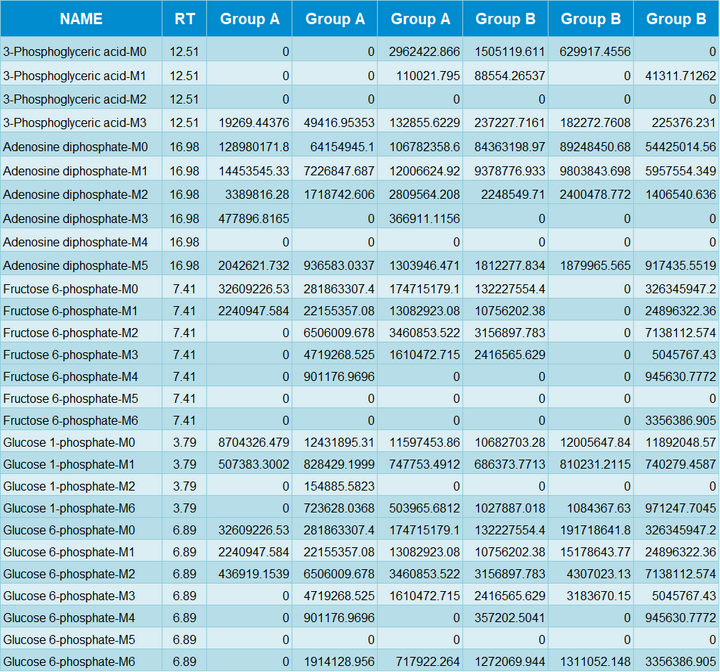Click the RT column header

point(185,19)
